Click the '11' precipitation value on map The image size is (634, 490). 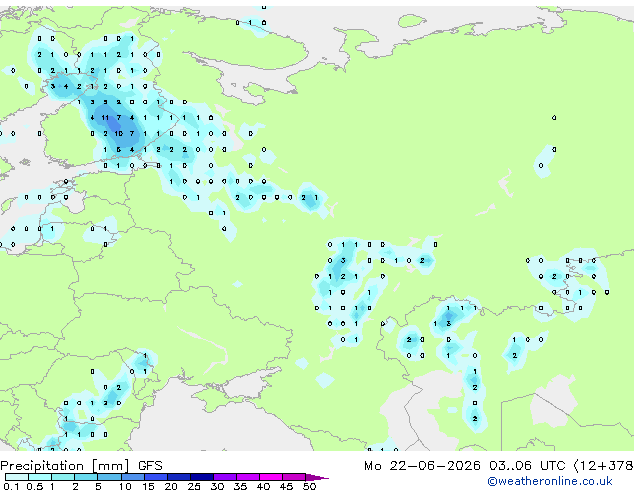105,118
